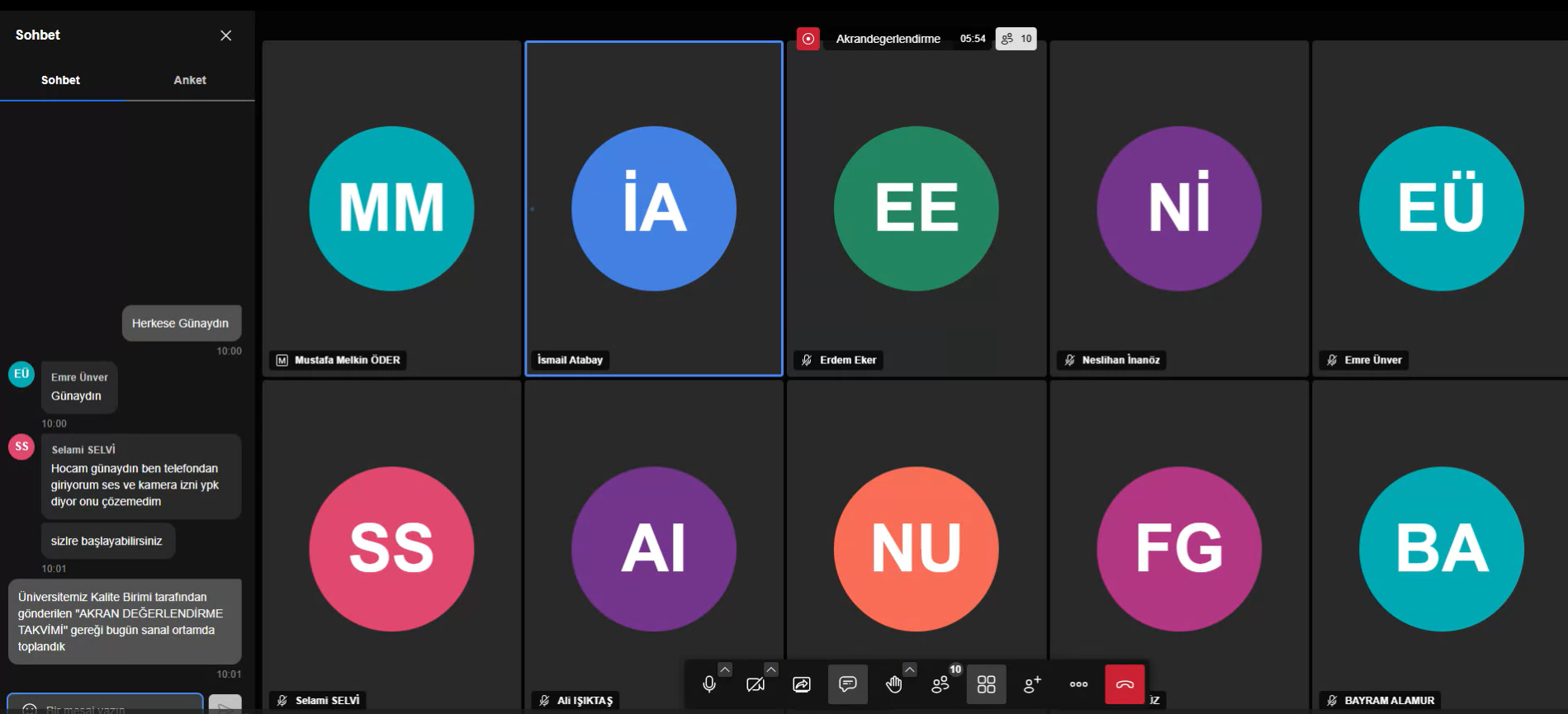Click the SS avatar in the chat

pos(21,447)
